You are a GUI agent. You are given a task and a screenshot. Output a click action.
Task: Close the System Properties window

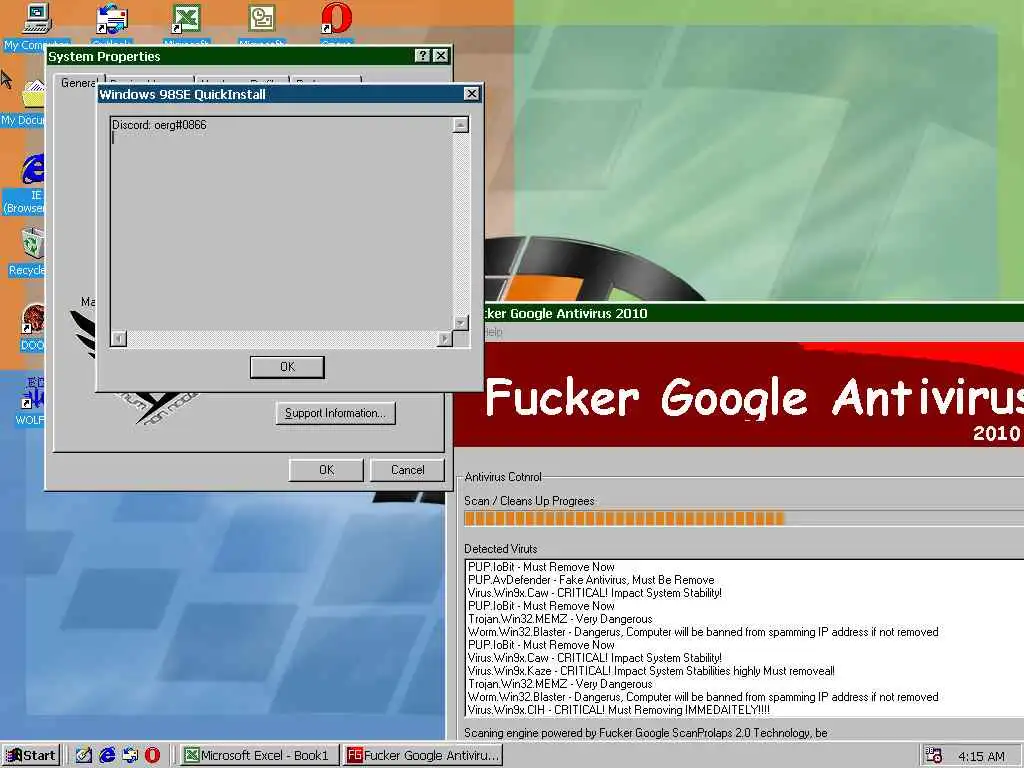click(x=441, y=56)
